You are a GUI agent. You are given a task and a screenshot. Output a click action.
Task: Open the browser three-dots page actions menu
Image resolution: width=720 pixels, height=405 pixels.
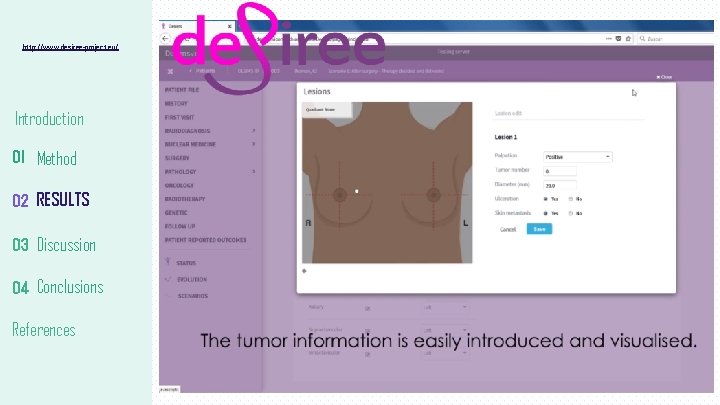(x=608, y=39)
